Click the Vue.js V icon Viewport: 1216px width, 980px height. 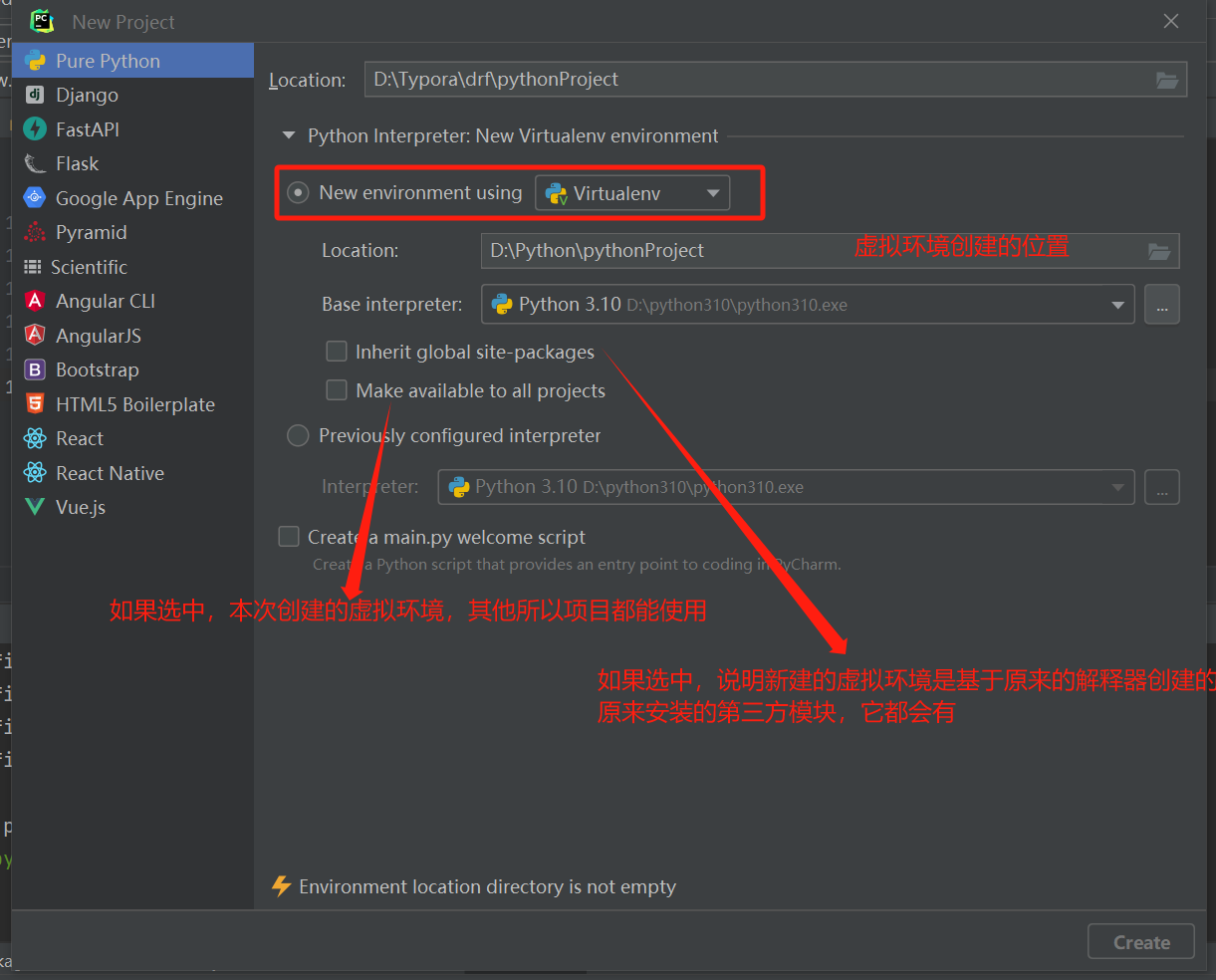(35, 507)
